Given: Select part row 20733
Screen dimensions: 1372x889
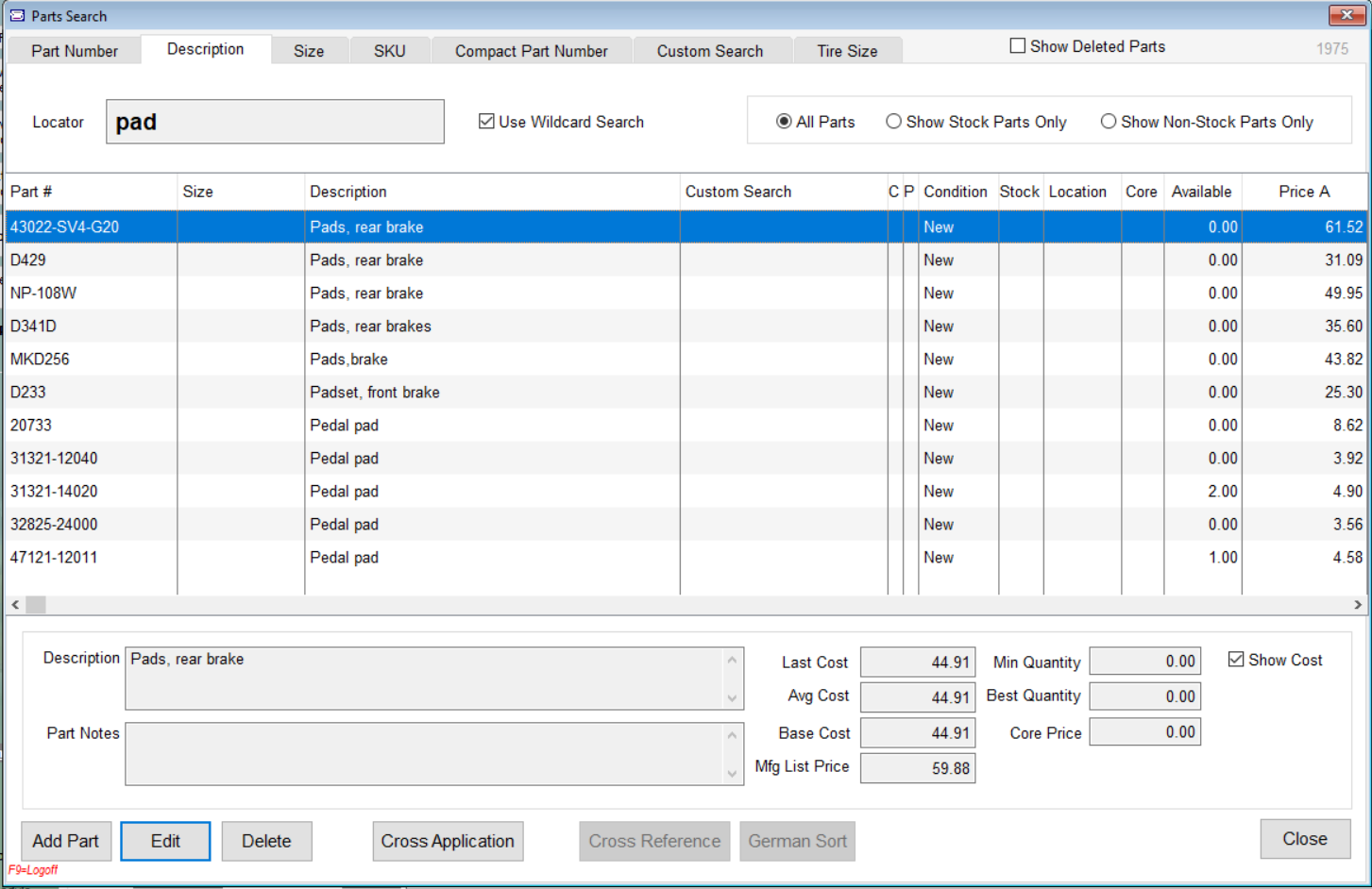Looking at the screenshot, I should (x=686, y=425).
